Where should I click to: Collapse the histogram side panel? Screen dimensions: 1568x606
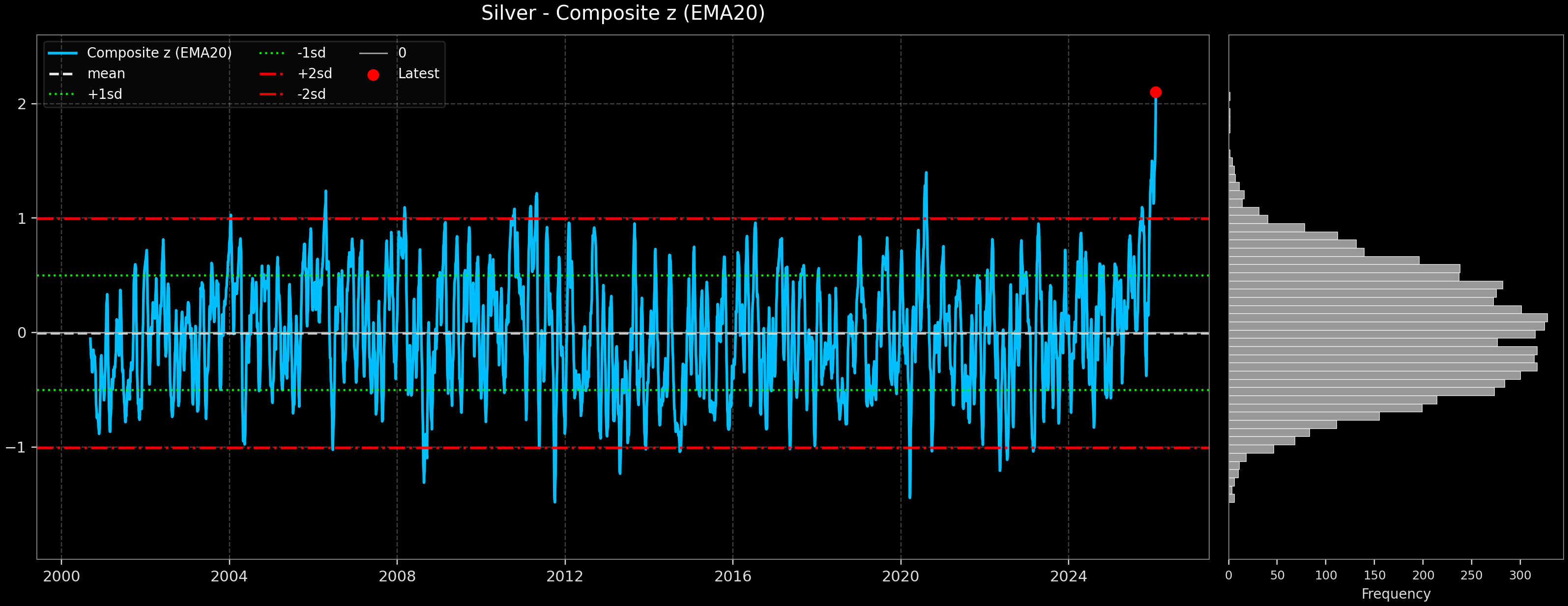[x=1394, y=304]
